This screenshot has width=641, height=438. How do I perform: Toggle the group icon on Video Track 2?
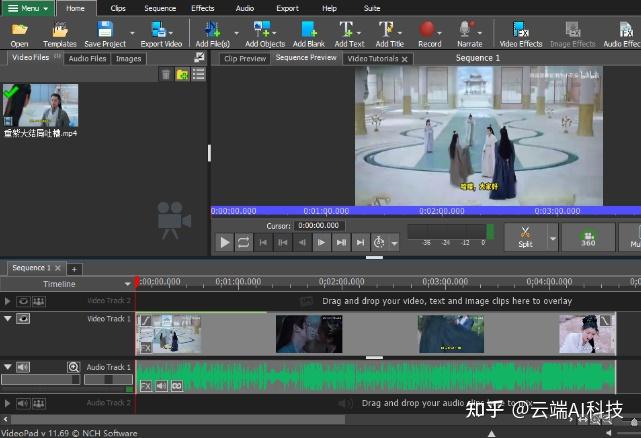click(39, 301)
